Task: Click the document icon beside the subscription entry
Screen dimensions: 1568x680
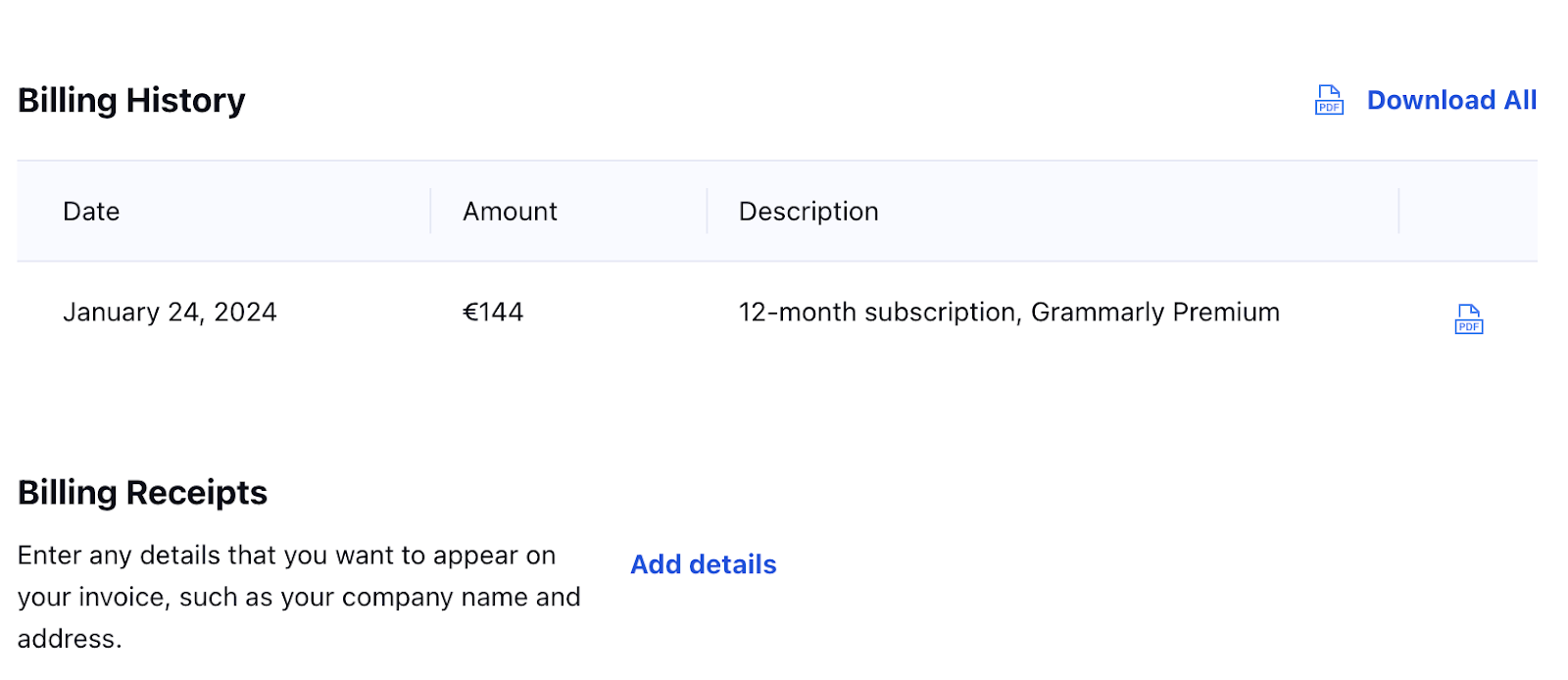Action: click(1467, 318)
